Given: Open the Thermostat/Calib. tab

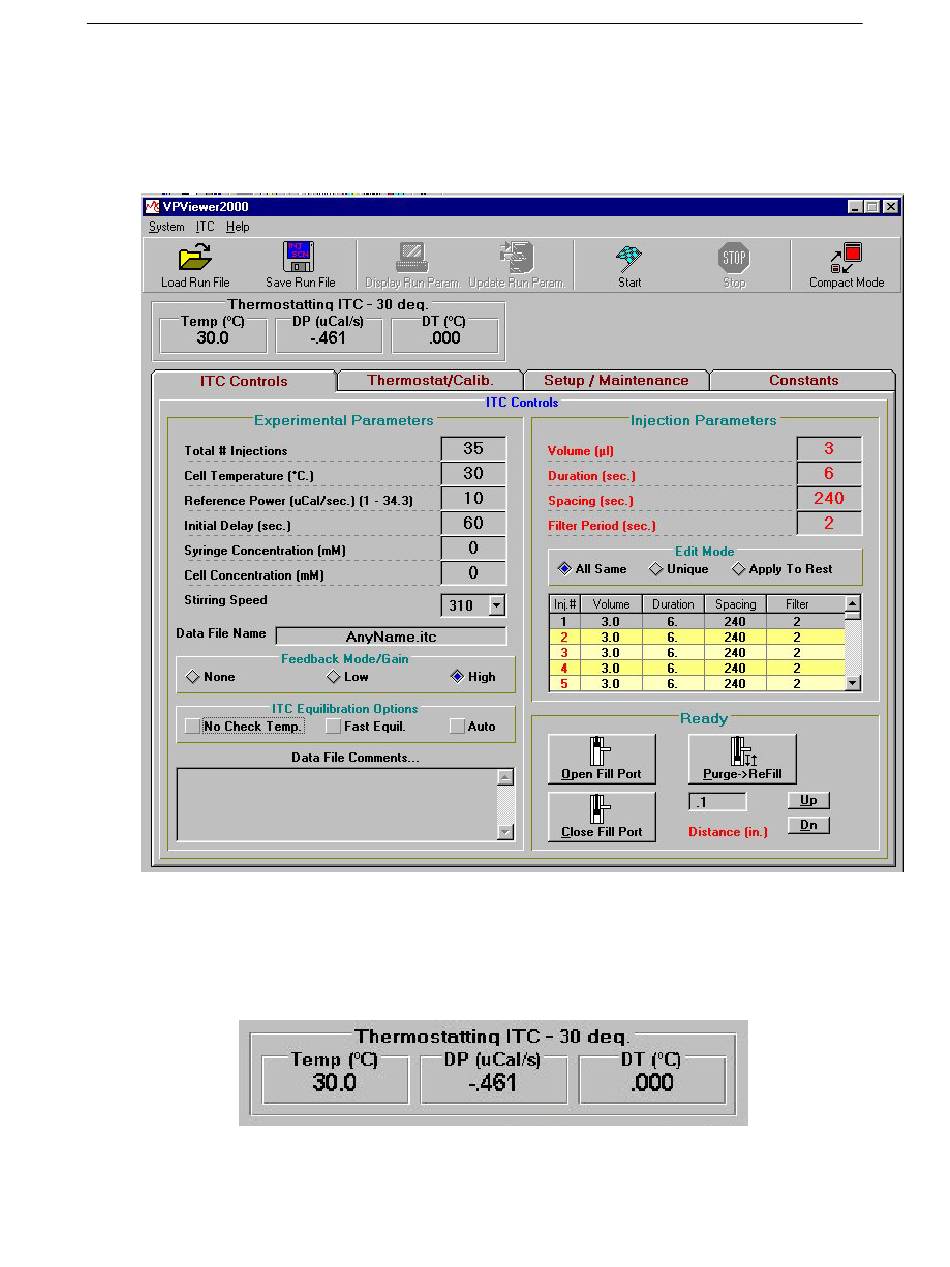Looking at the screenshot, I should pyautogui.click(x=429, y=380).
